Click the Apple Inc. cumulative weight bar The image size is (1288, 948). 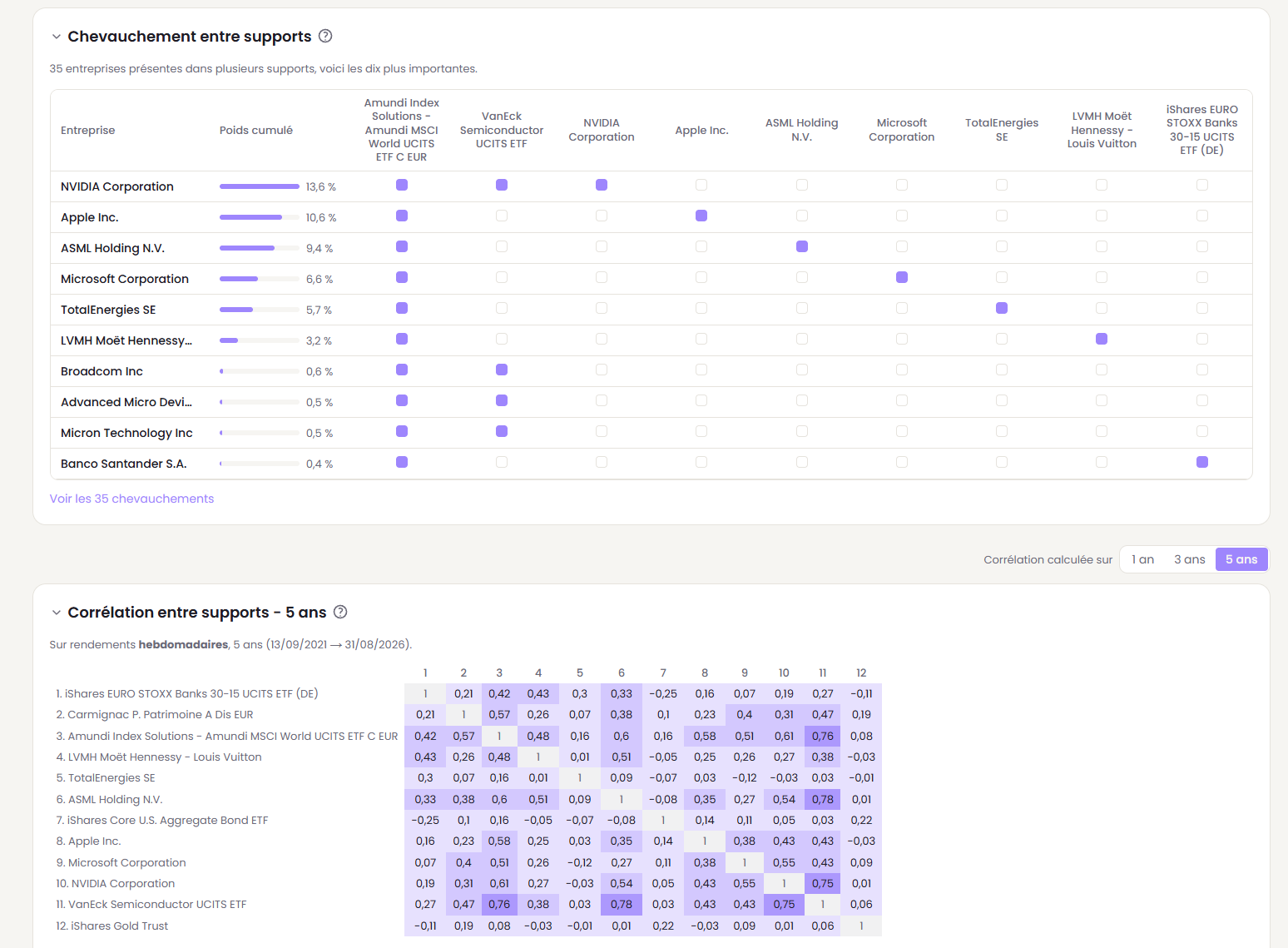pyautogui.click(x=260, y=217)
